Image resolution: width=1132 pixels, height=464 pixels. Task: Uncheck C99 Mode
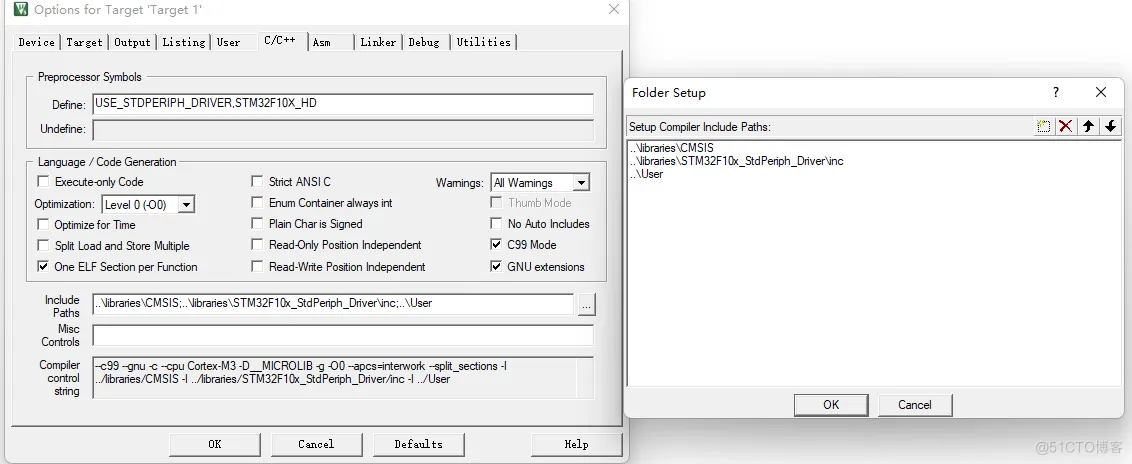pyautogui.click(x=496, y=245)
